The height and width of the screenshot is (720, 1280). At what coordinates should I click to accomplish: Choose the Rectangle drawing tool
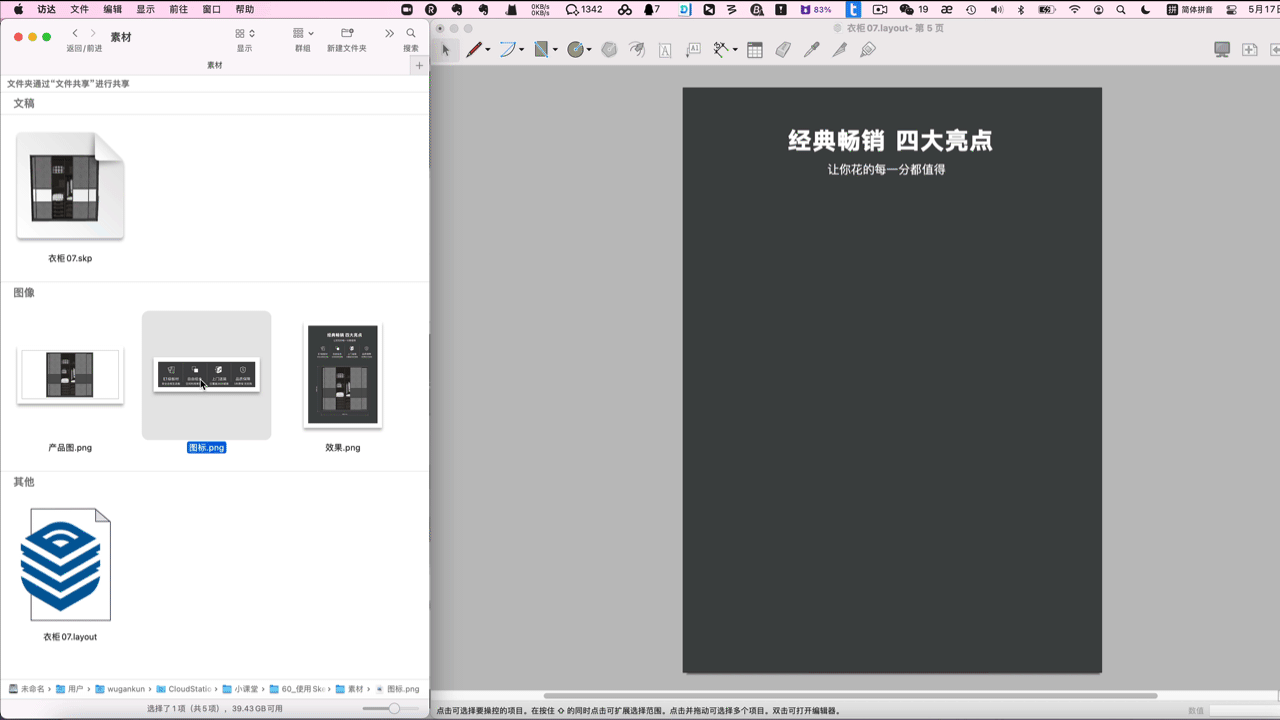(540, 49)
